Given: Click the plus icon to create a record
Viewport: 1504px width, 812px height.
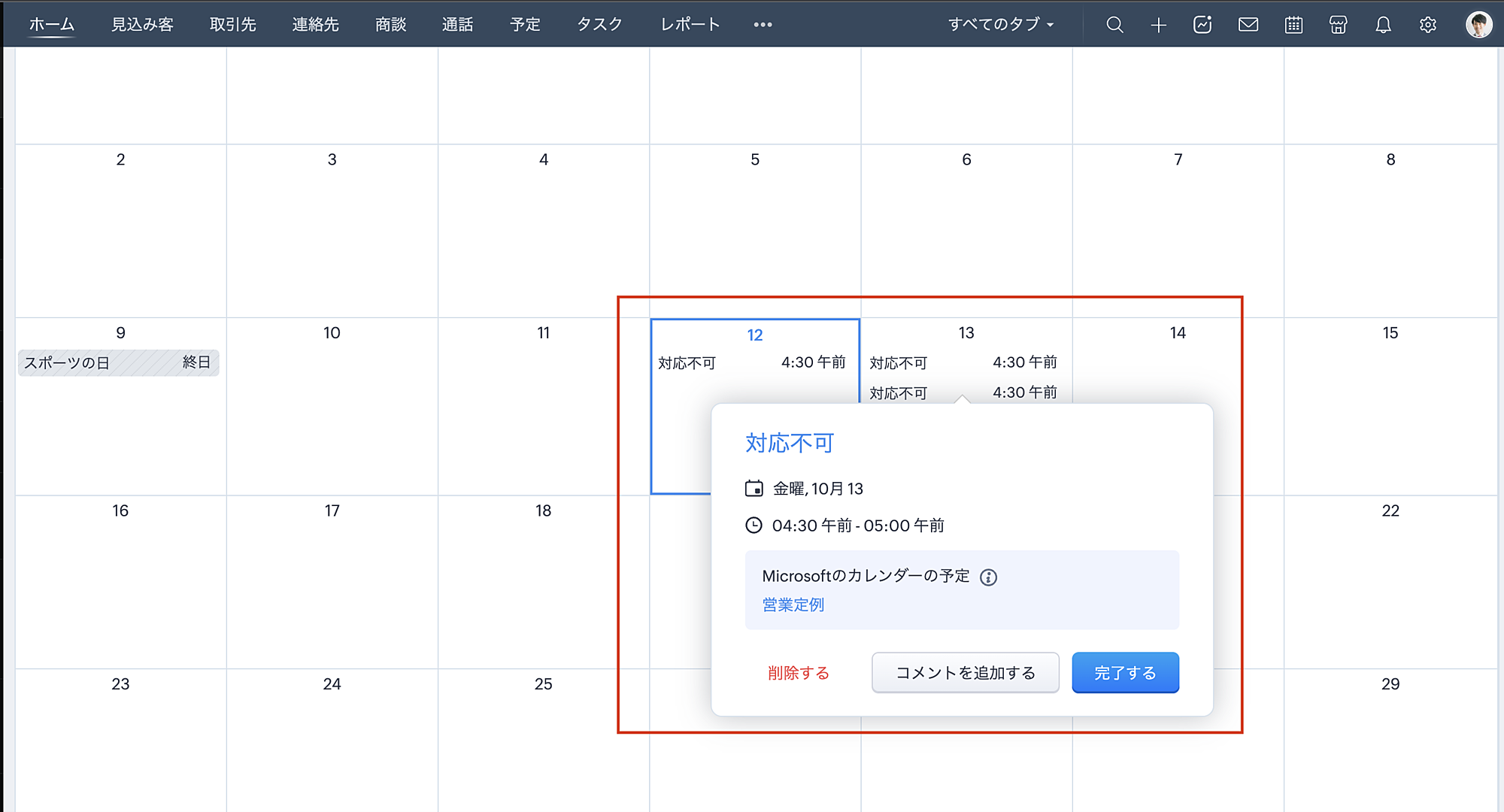Looking at the screenshot, I should coord(1158,25).
